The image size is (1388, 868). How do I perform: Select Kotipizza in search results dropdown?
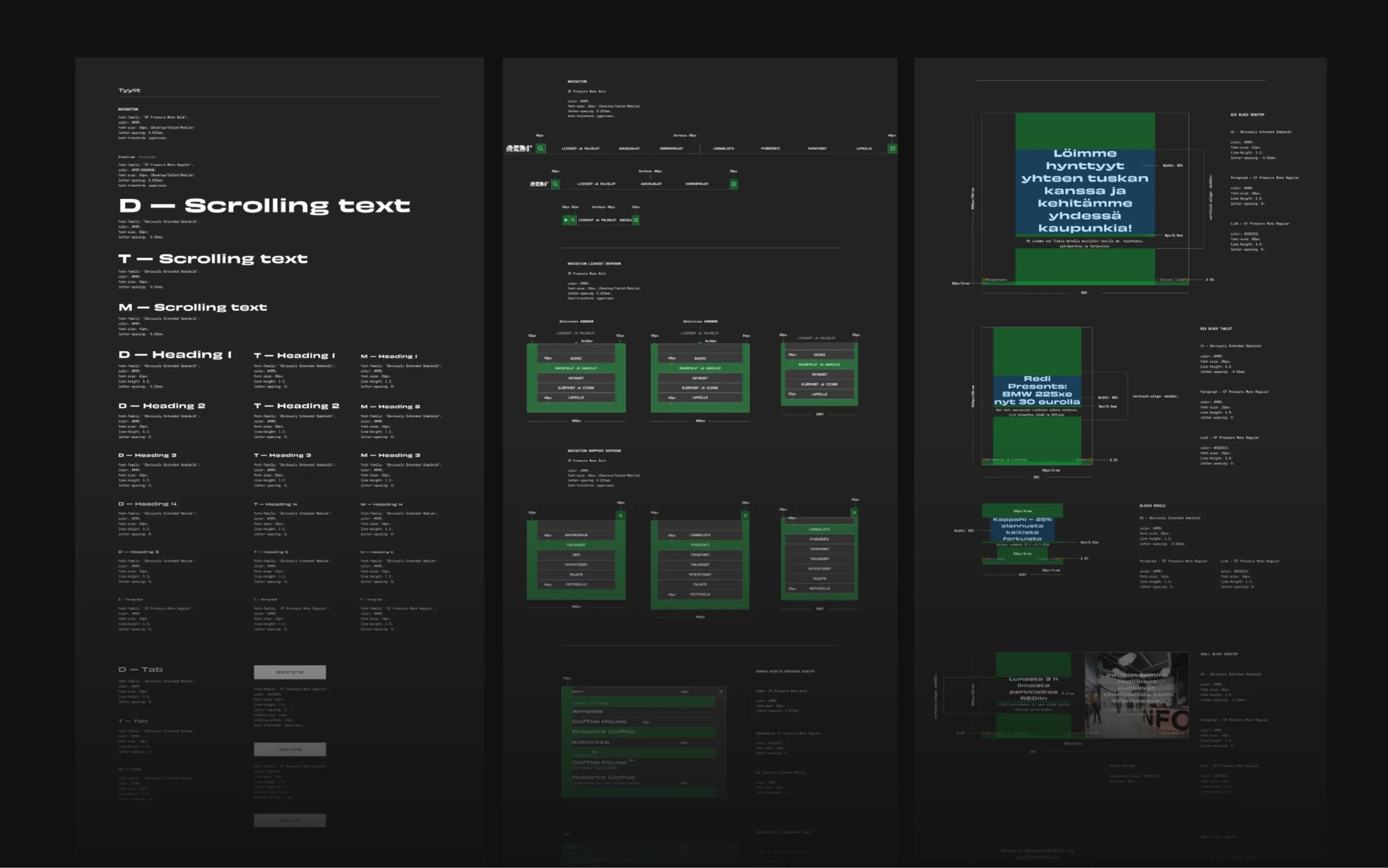coord(590,742)
